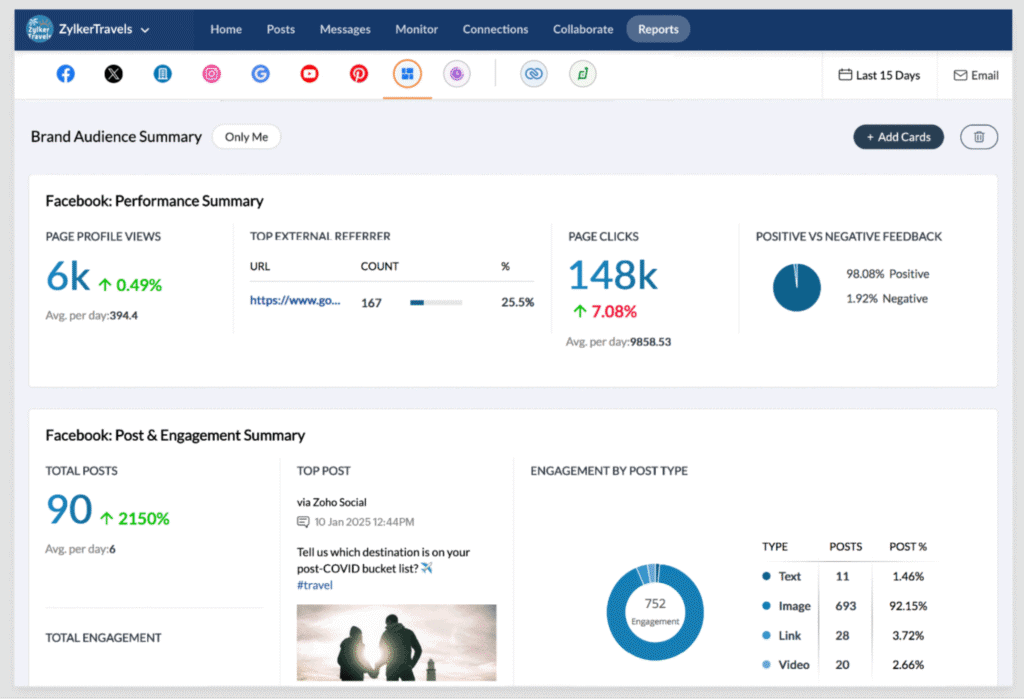Click the LinkedIn network icon
This screenshot has height=699, width=1024.
pyautogui.click(x=162, y=73)
